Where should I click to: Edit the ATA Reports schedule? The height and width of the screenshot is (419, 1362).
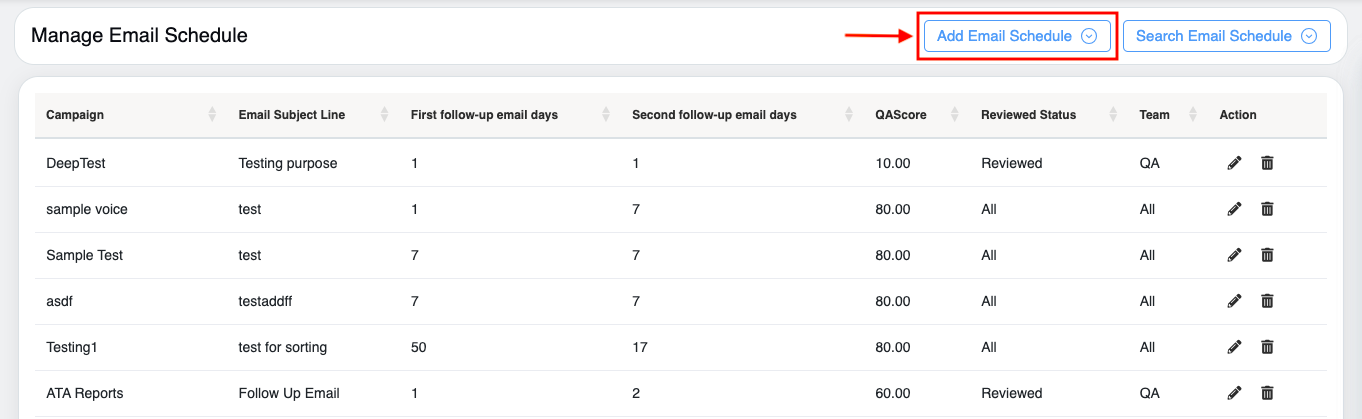point(1234,393)
